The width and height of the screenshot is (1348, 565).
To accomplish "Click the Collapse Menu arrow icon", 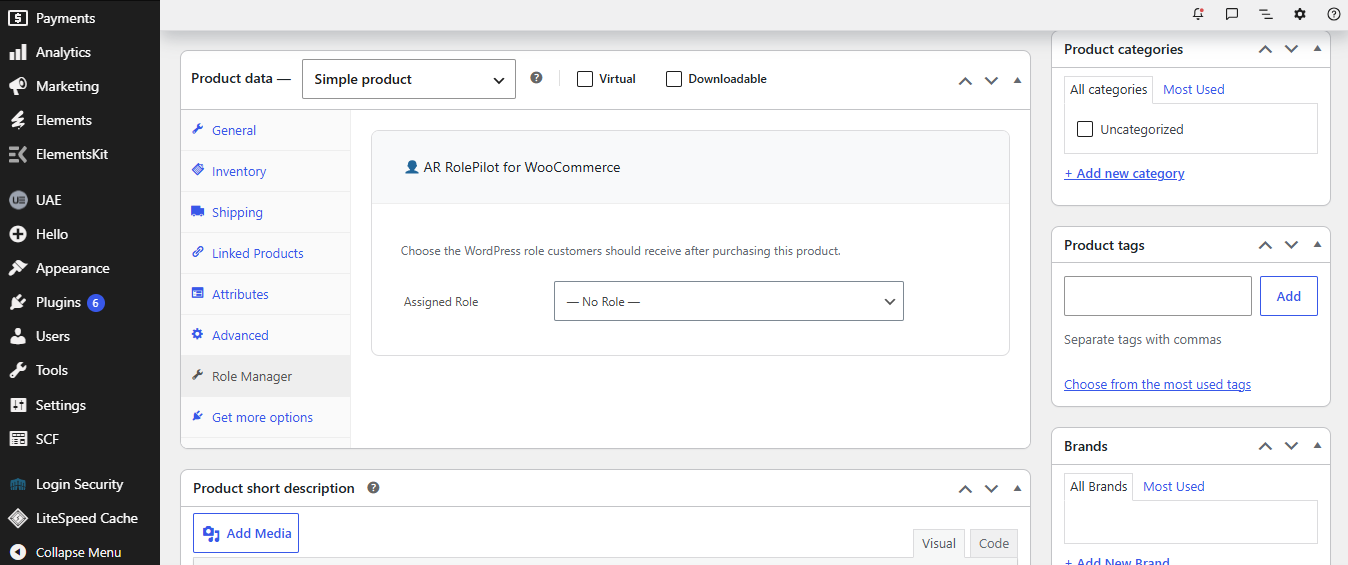I will [17, 552].
